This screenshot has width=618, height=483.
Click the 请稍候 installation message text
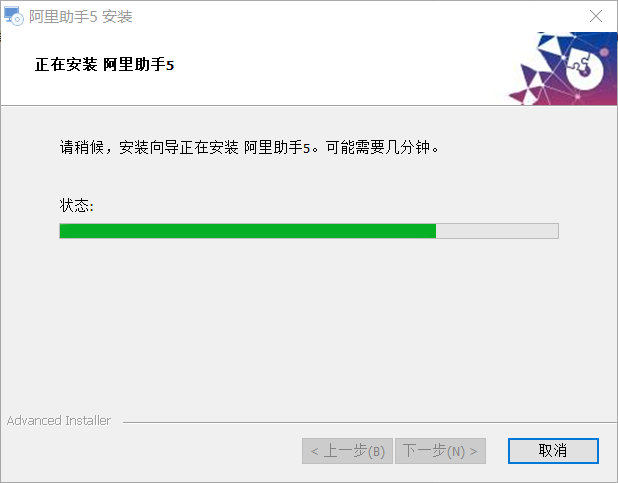coord(249,147)
